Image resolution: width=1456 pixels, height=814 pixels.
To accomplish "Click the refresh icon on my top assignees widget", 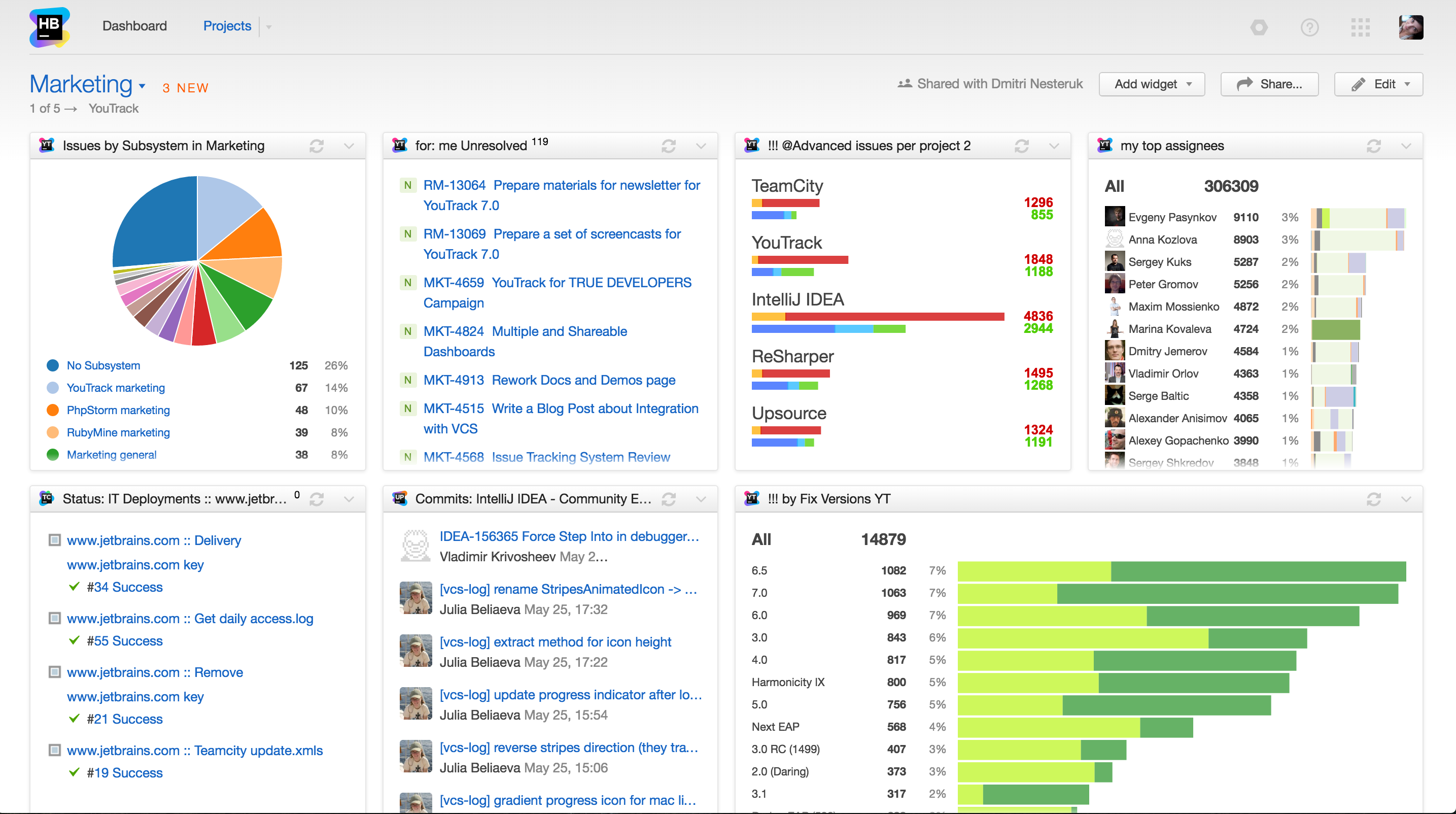I will click(x=1374, y=144).
